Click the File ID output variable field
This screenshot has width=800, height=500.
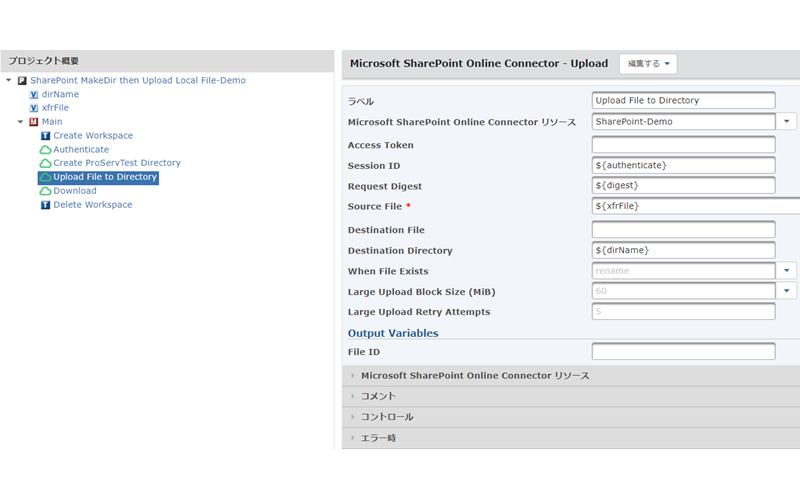(683, 351)
